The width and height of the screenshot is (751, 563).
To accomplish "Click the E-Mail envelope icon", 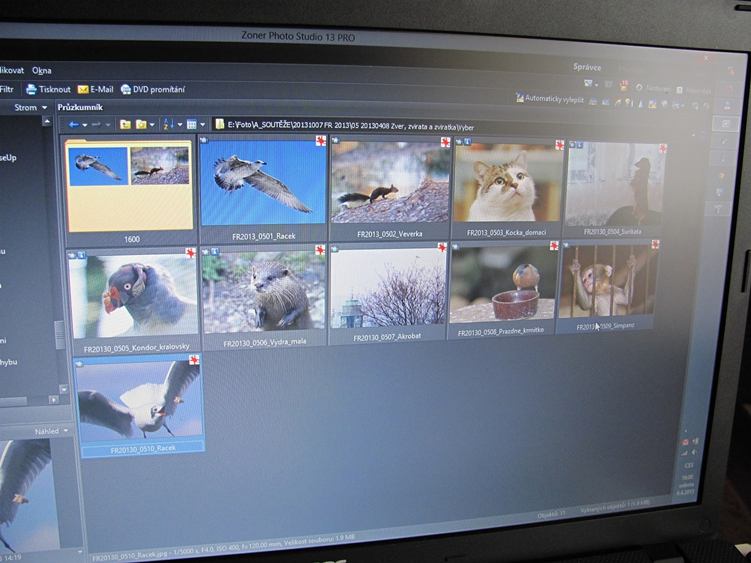I will pos(83,89).
